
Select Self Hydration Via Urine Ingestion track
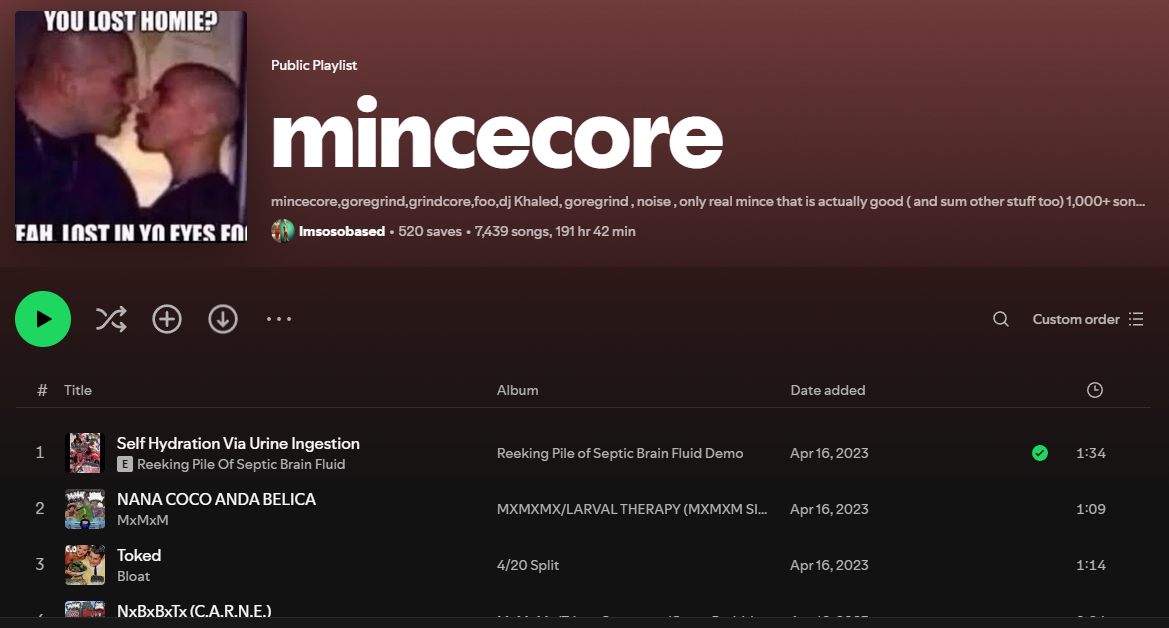[x=238, y=443]
